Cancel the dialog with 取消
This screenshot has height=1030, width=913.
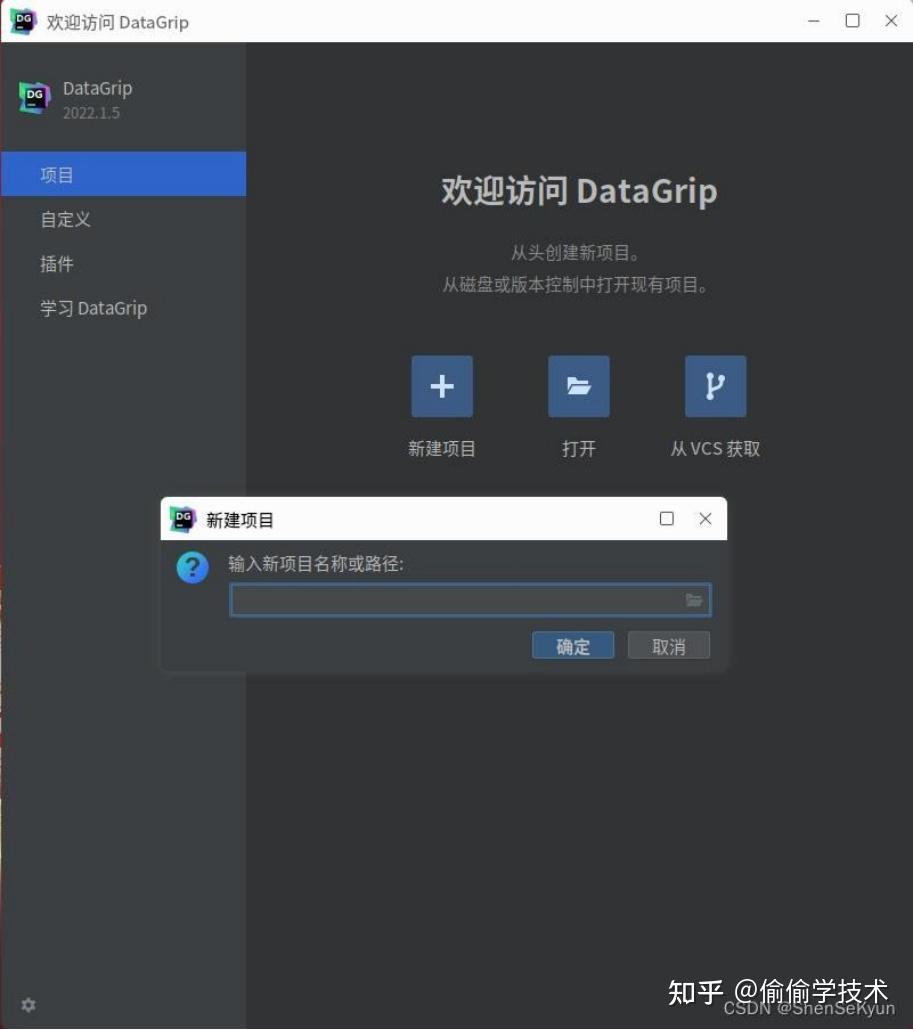pos(667,645)
